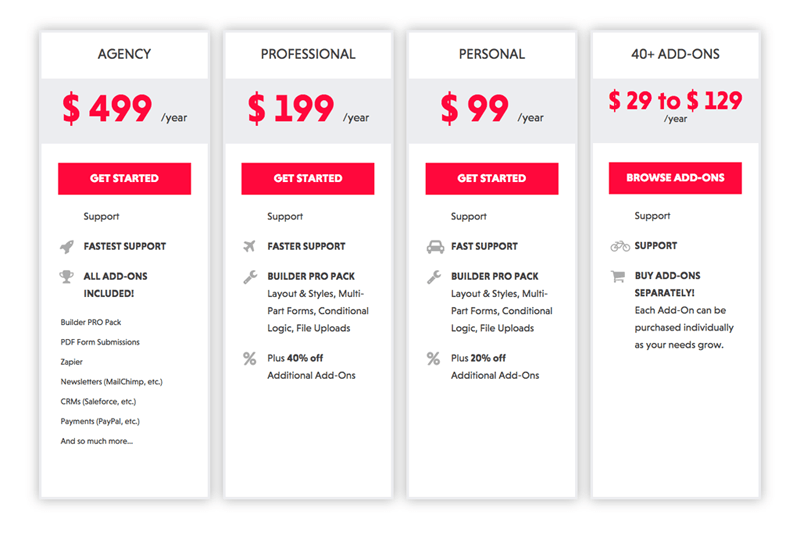Click the $ 29 to $ 129 price

click(675, 101)
